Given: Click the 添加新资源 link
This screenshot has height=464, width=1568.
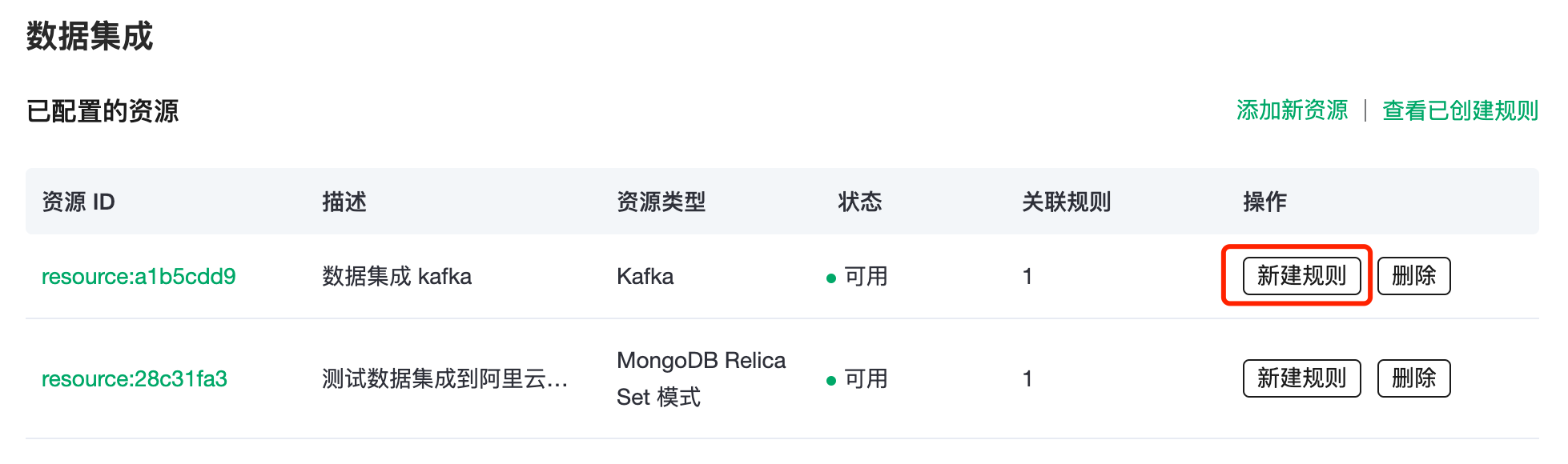Looking at the screenshot, I should 1292,110.
